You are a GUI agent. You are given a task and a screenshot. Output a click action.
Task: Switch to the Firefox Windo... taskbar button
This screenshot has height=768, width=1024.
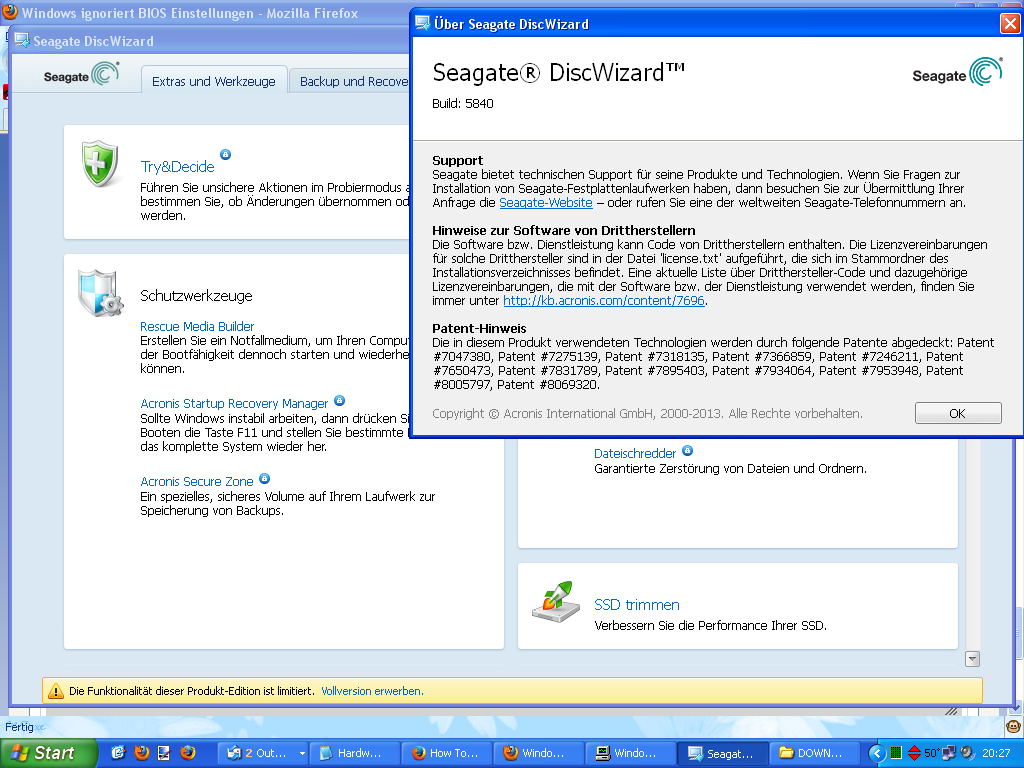click(x=538, y=753)
